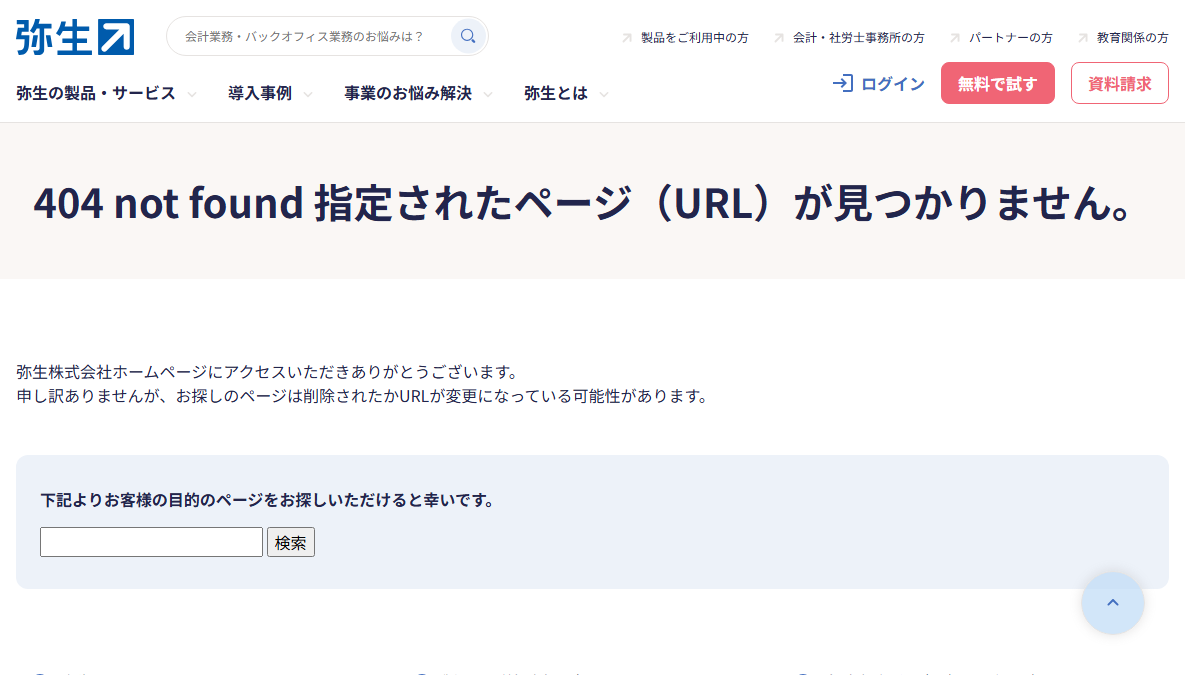Viewport: 1200px width, 675px height.
Task: Expand the 弥生の製品・サービス chevron
Action: coord(192,95)
